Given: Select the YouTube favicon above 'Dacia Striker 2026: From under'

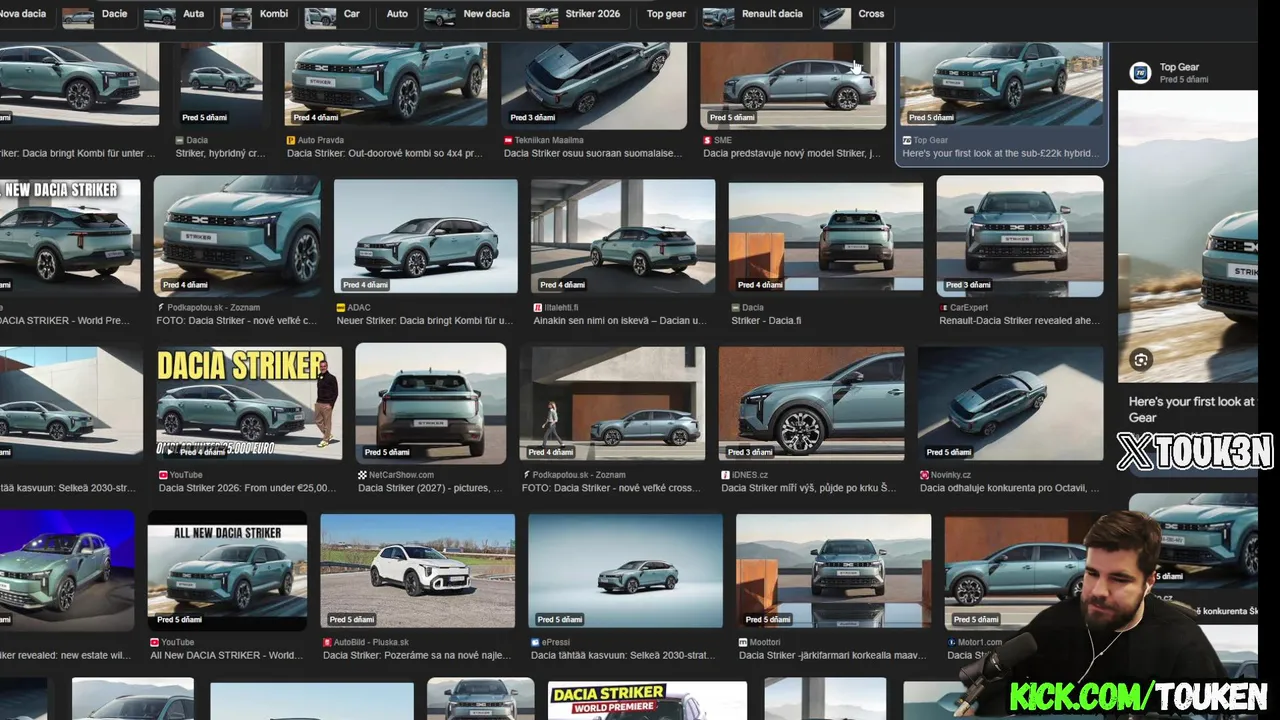Looking at the screenshot, I should pos(163,475).
